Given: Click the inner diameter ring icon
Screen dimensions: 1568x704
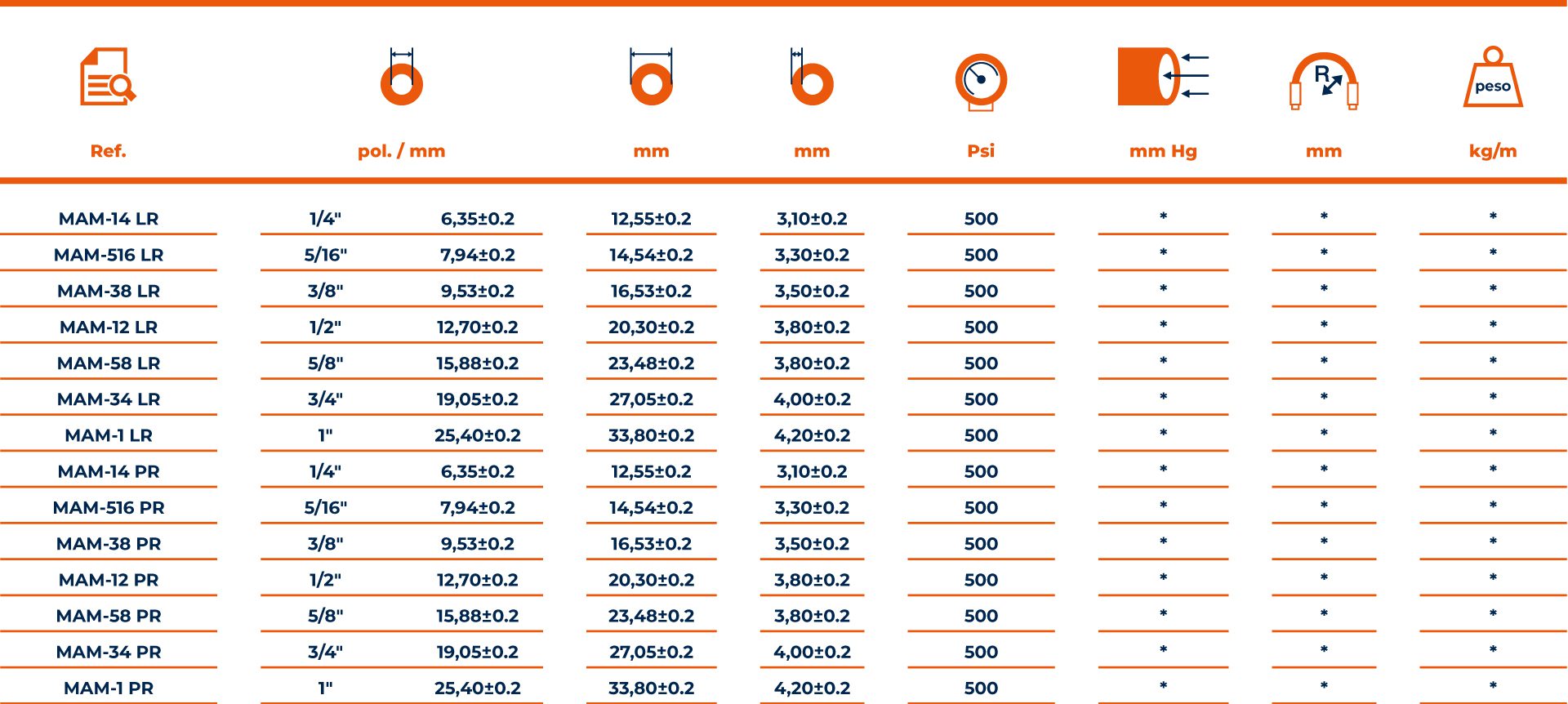Looking at the screenshot, I should [x=402, y=78].
